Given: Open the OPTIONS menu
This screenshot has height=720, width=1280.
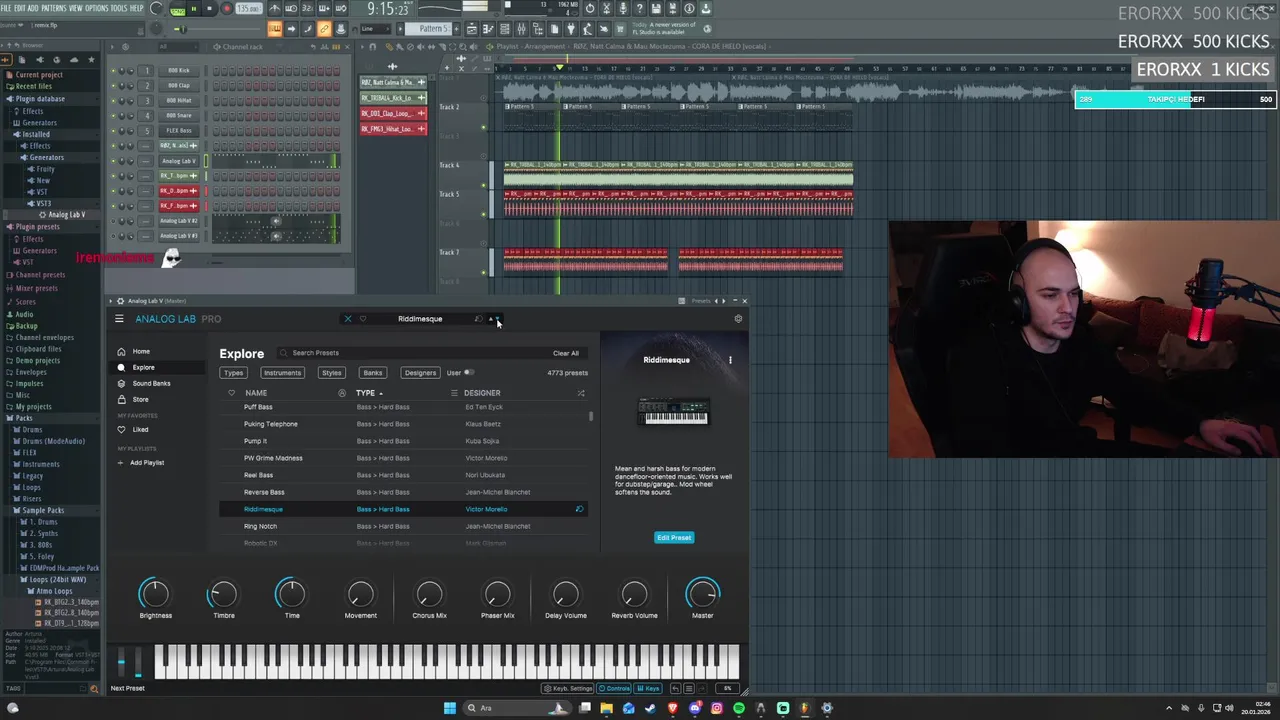Looking at the screenshot, I should pyautogui.click(x=97, y=8).
